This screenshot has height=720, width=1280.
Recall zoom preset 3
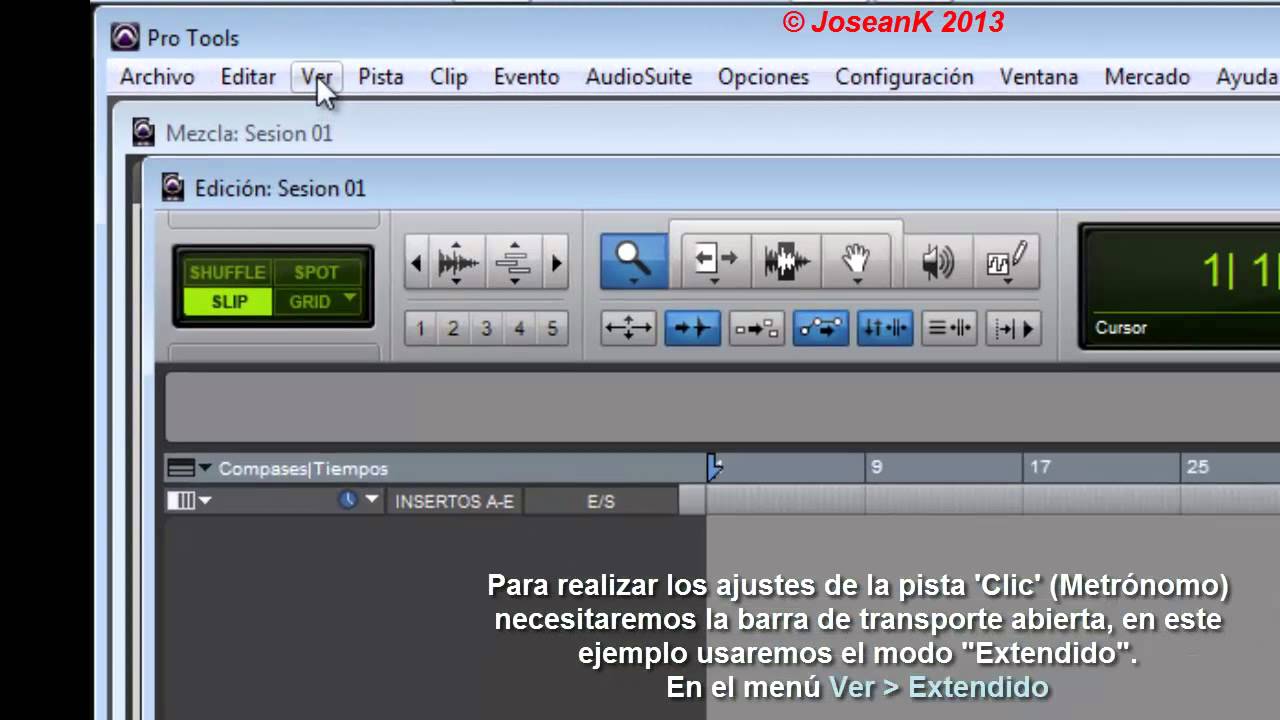tap(486, 328)
